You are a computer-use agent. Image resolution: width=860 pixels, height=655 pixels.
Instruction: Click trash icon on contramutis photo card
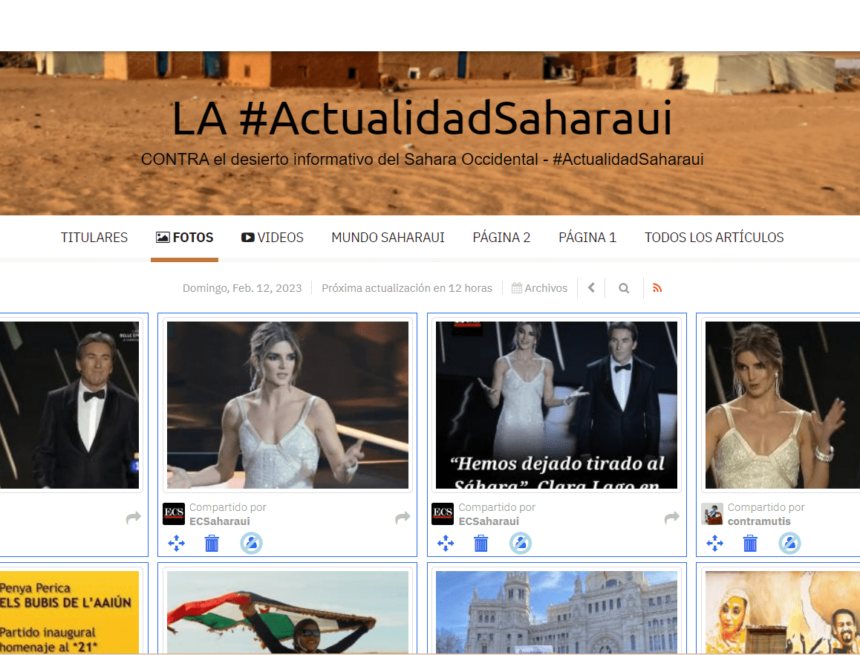pyautogui.click(x=750, y=543)
